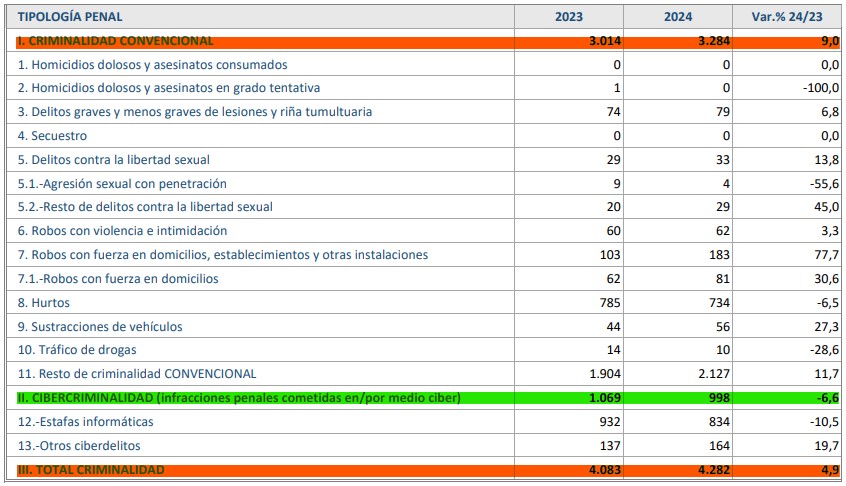
Task: Click the 2023 value '74' for lesiones
Action: (x=613, y=112)
